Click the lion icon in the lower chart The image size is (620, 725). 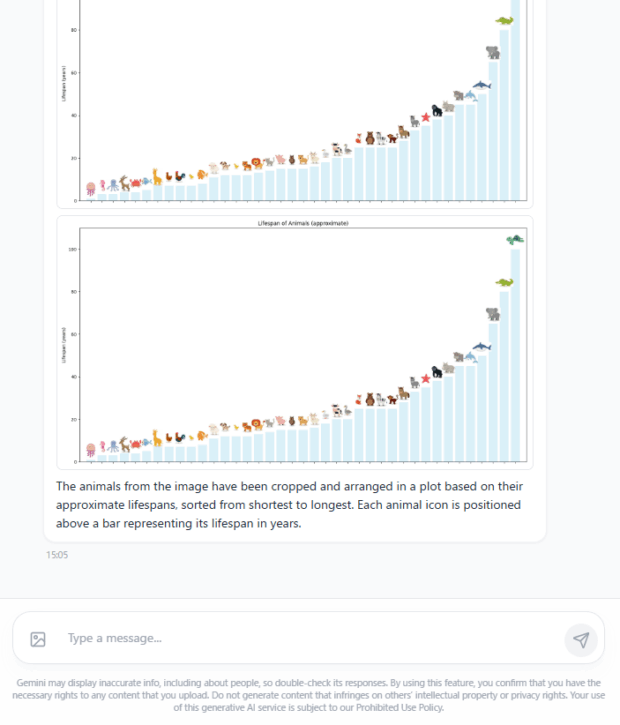(x=256, y=424)
